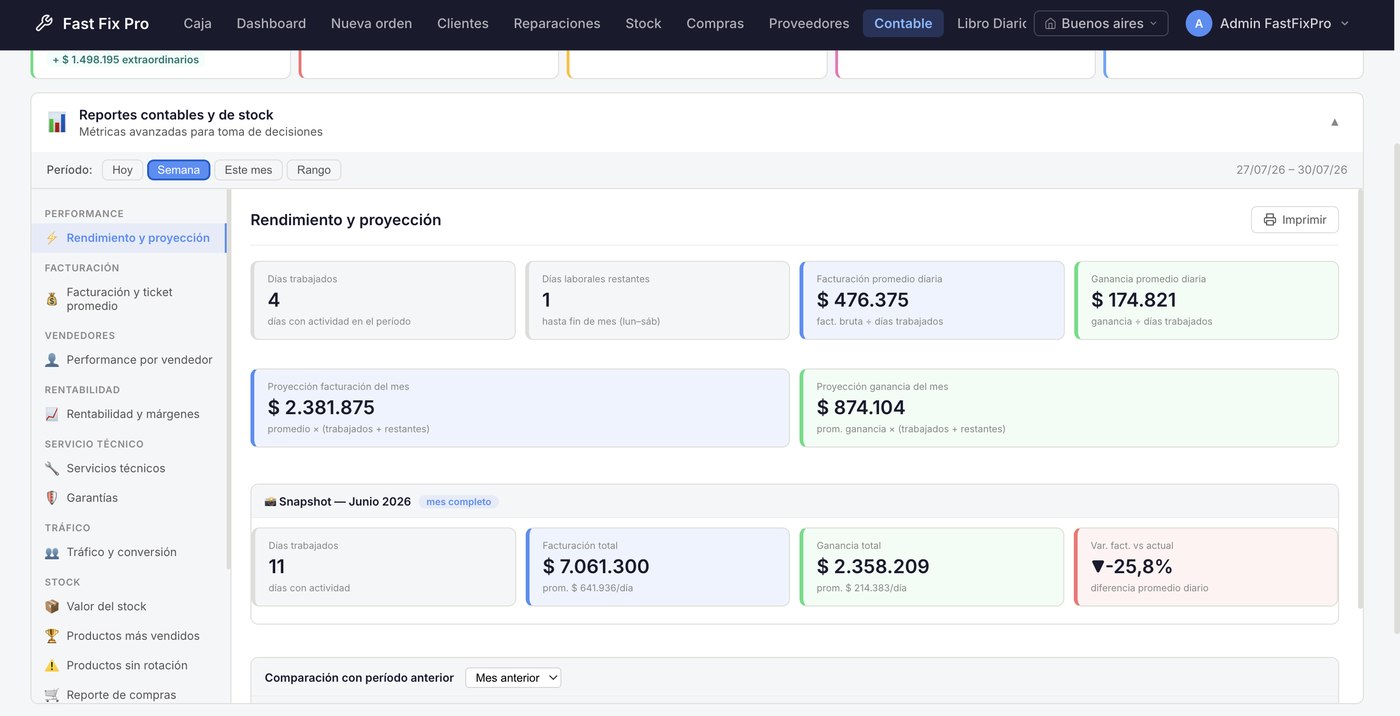Click the Facturación total $ 7.061.300 card
The height and width of the screenshot is (716, 1400).
pyautogui.click(x=658, y=567)
